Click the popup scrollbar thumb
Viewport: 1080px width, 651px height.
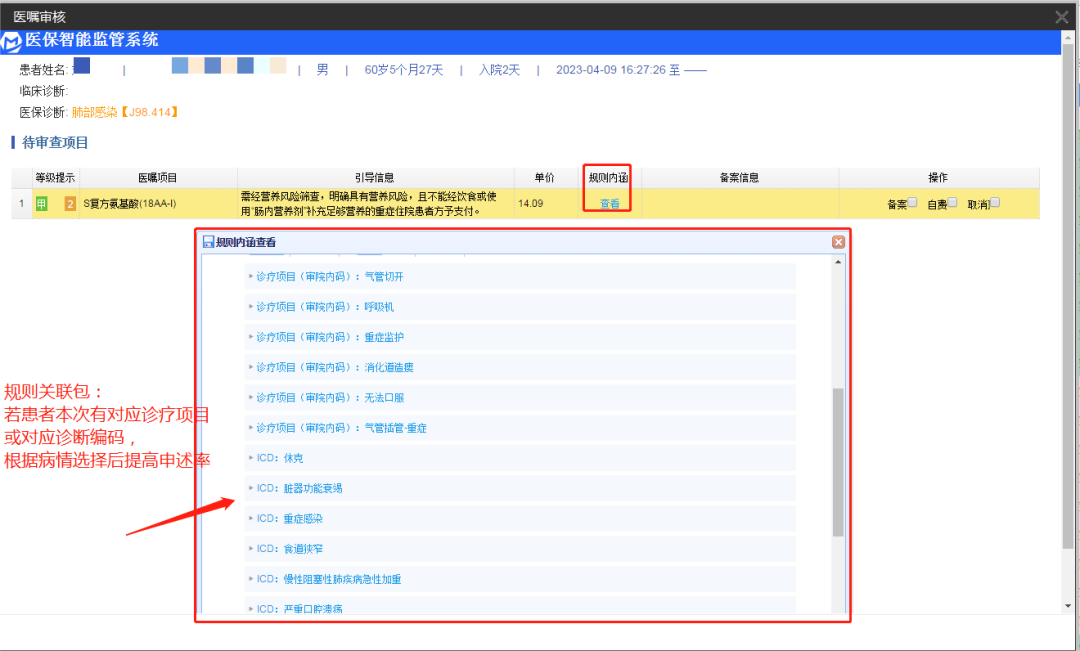[838, 462]
